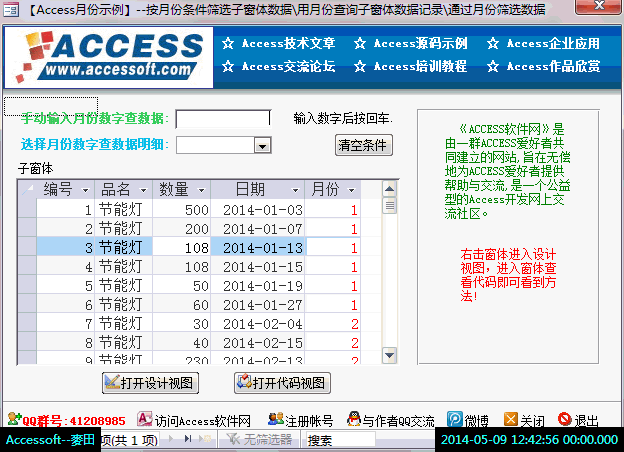
Task: Click quantity cell 30
Action: (182, 323)
